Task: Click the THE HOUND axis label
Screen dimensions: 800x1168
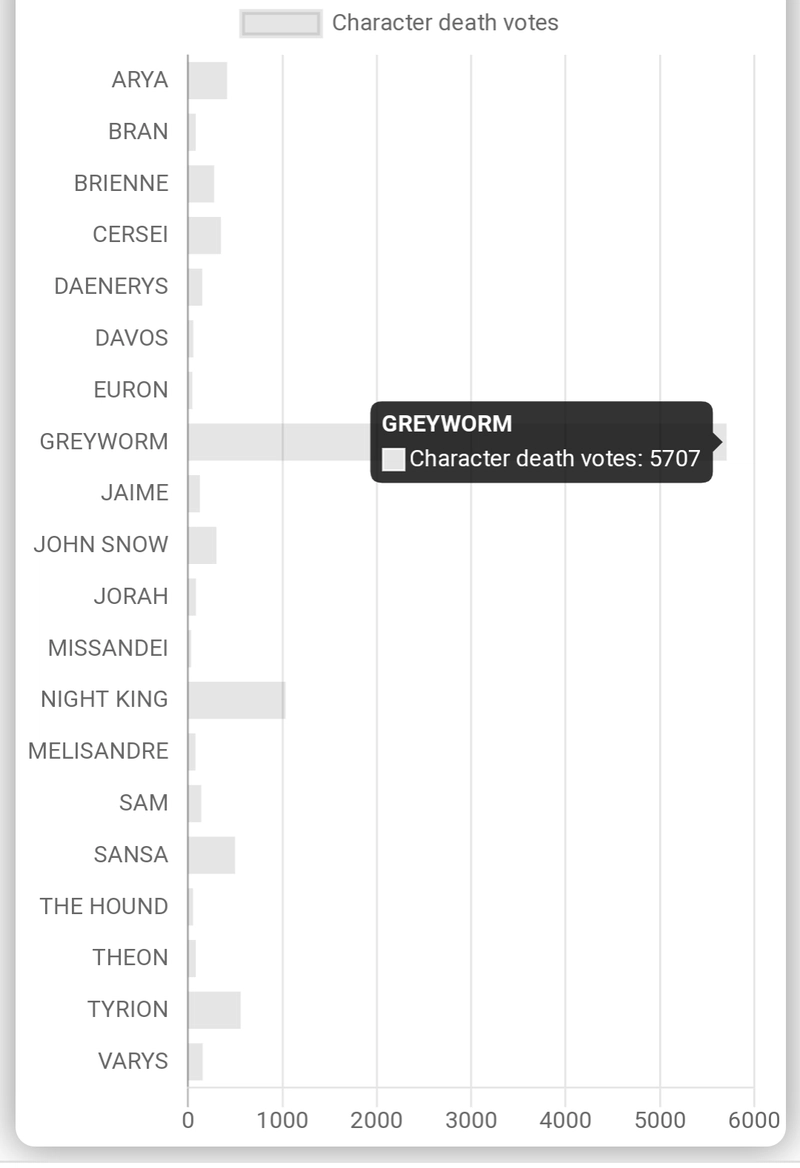Action: [x=104, y=907]
